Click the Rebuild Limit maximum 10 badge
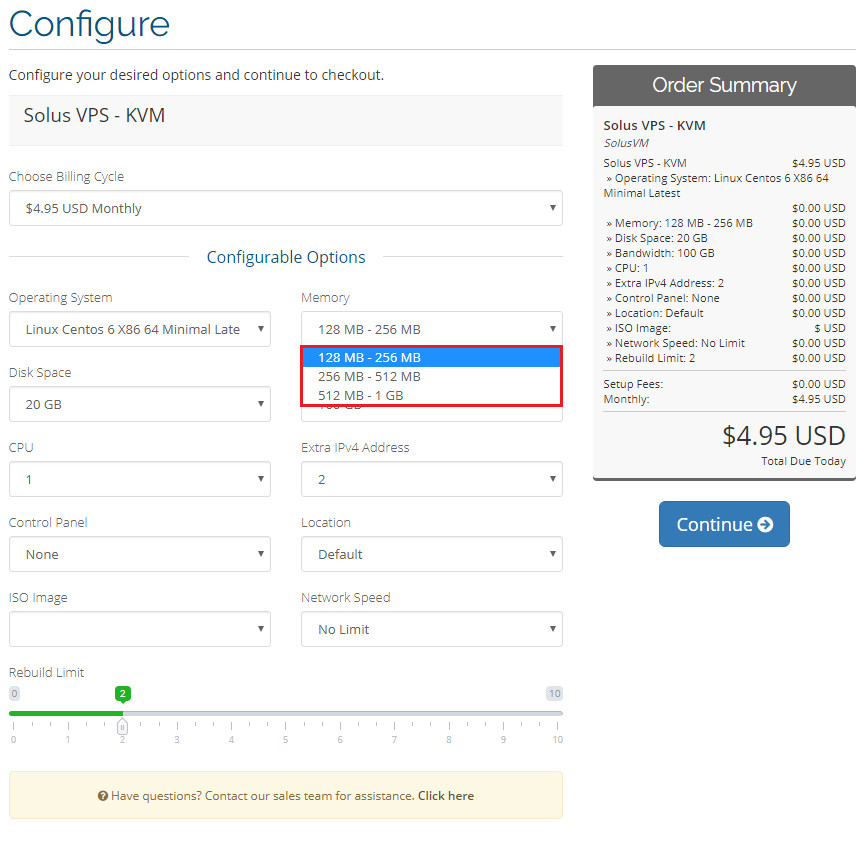Image resolution: width=860 pixels, height=841 pixels. (554, 693)
